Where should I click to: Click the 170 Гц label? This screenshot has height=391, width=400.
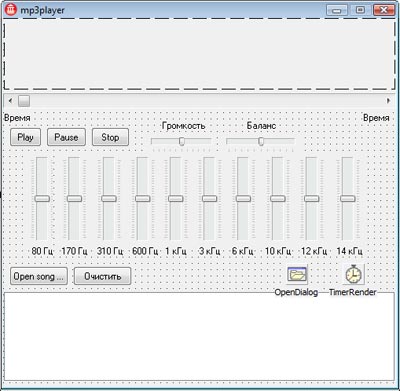(75, 251)
